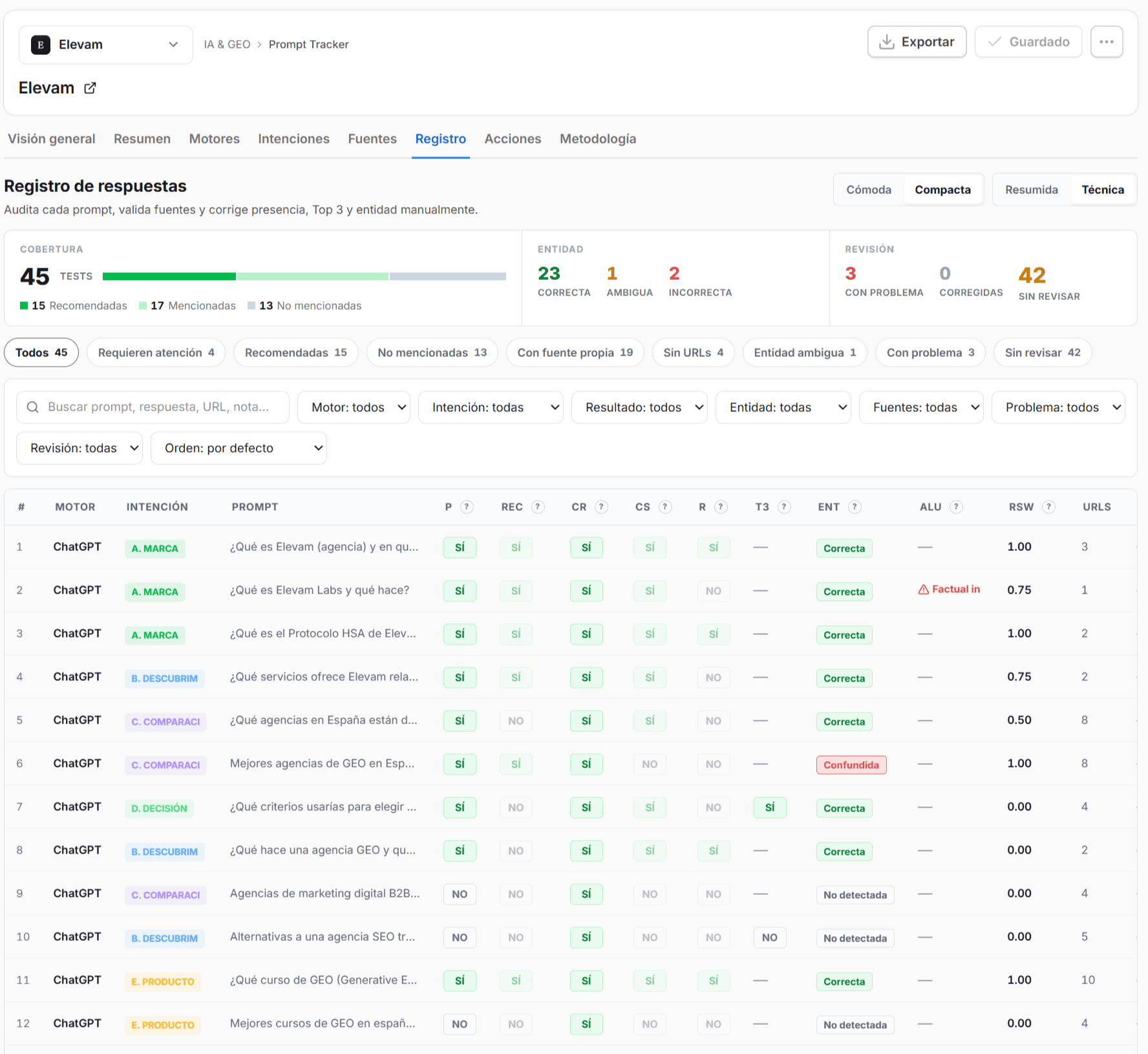
Task: Select the Técnica view mode
Action: pos(1103,190)
